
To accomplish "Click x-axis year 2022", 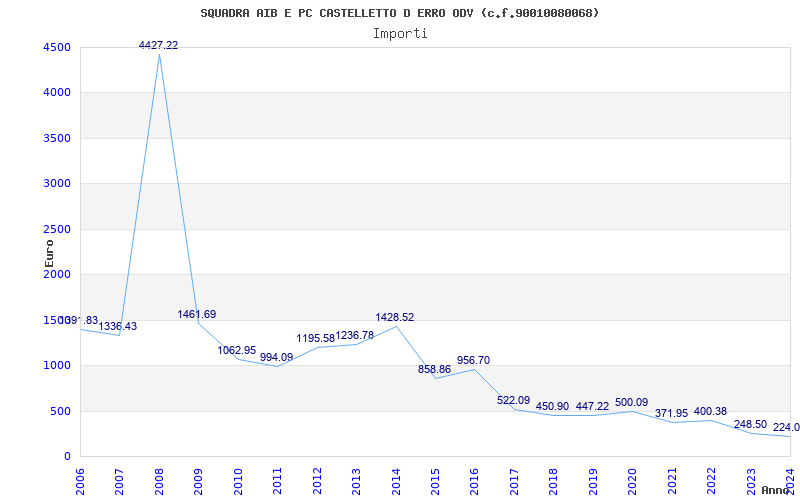I will pos(711,482).
